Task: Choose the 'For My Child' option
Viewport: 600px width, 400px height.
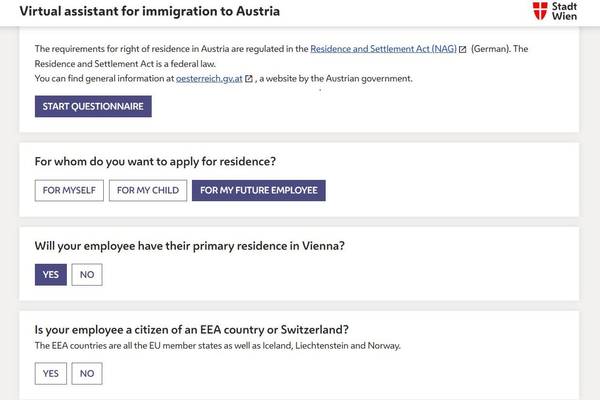Action: 148,191
